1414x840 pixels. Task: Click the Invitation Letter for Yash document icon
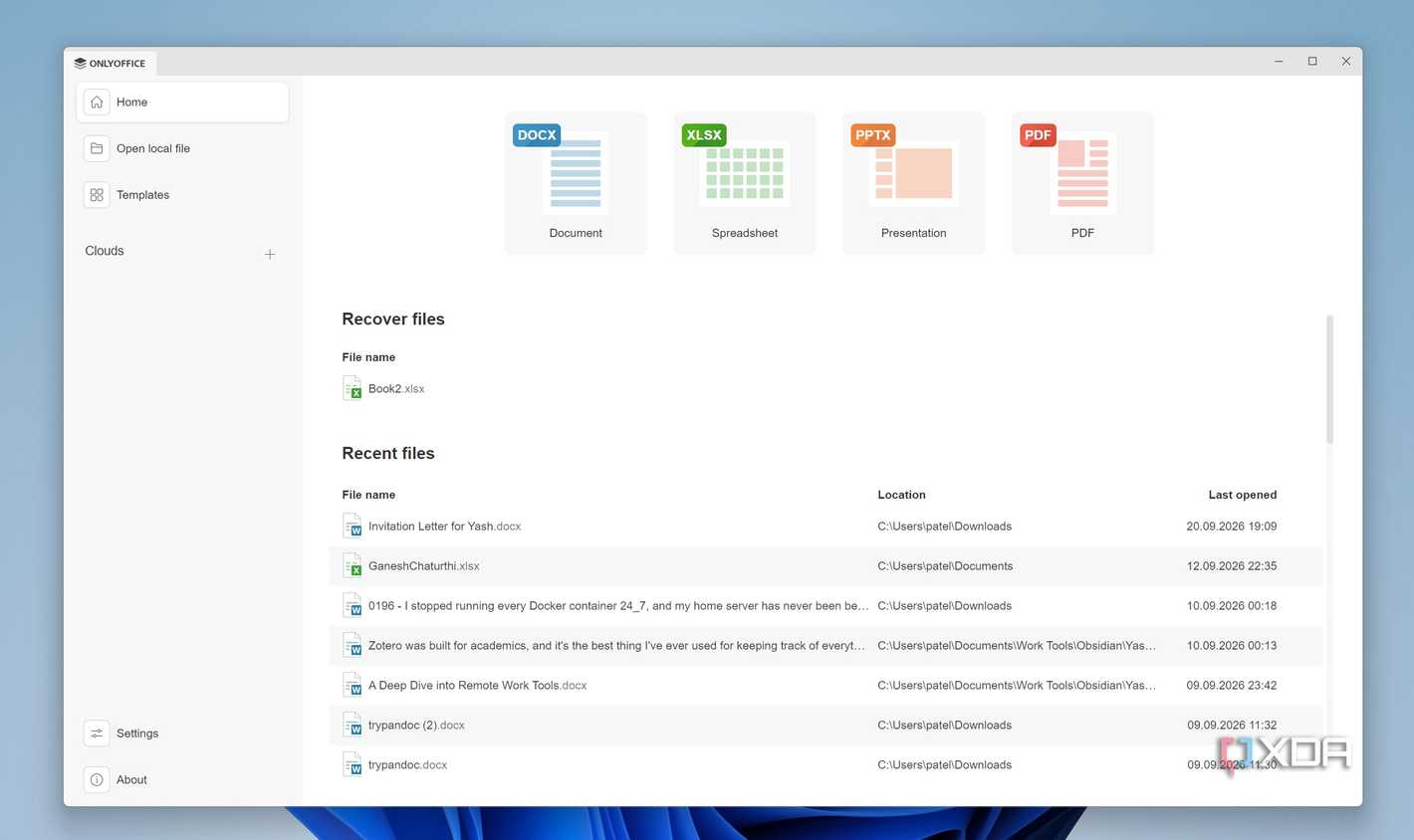(353, 525)
